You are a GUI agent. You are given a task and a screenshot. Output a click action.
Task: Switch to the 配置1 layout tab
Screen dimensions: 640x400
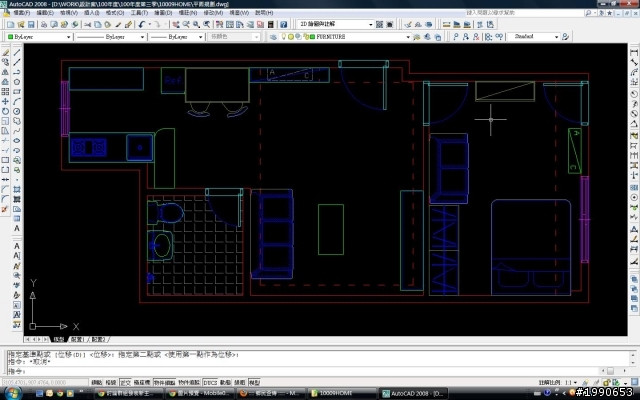pyautogui.click(x=78, y=339)
